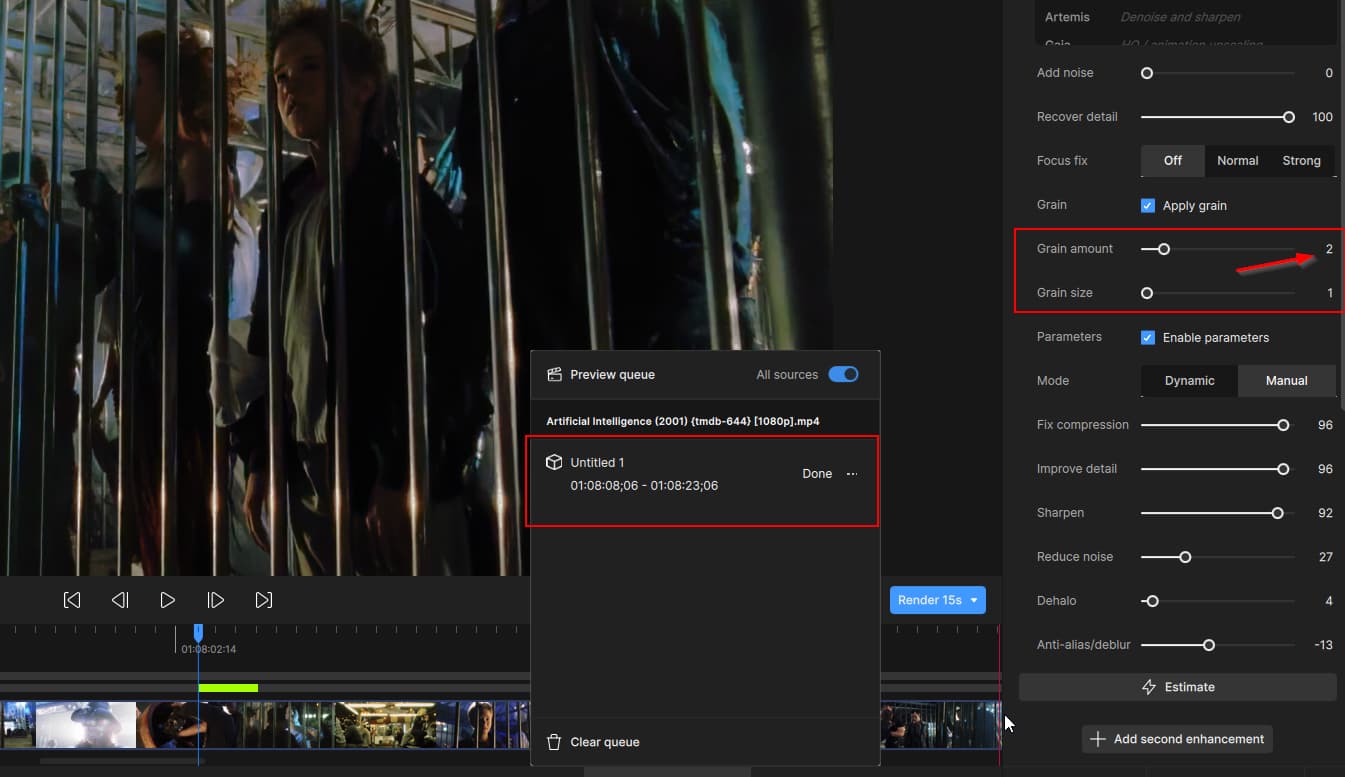The height and width of the screenshot is (777, 1345).
Task: Click the lightning Estimate icon
Action: point(1149,687)
